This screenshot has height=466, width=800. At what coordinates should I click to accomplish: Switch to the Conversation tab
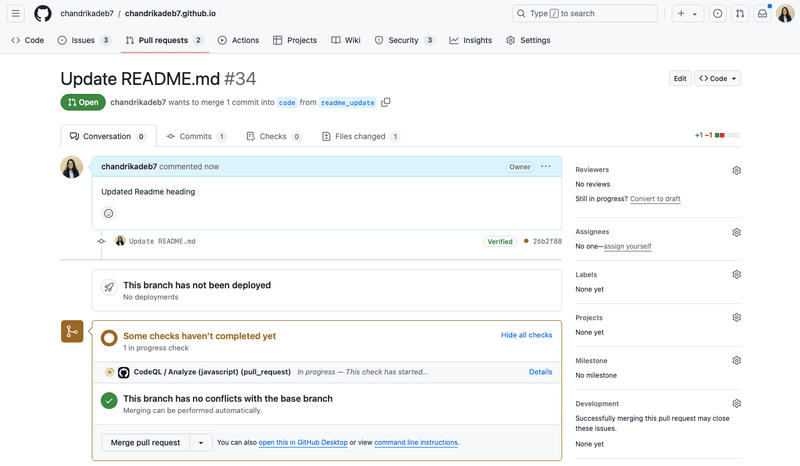tap(108, 136)
